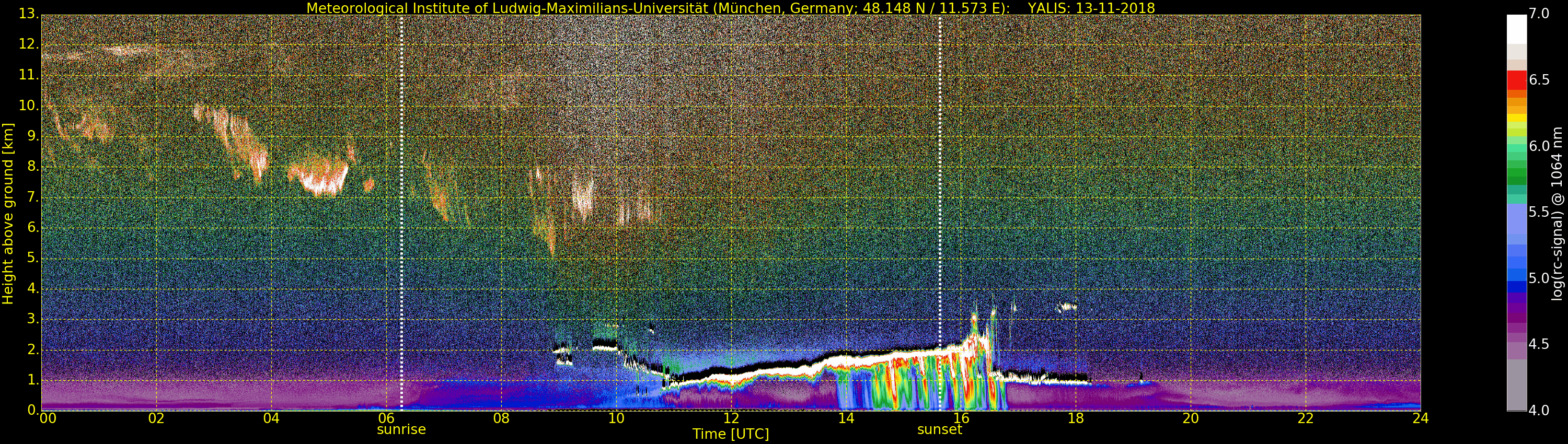The width and height of the screenshot is (1568, 444).
Task: Click the 12. height tick label
Action: coord(28,44)
